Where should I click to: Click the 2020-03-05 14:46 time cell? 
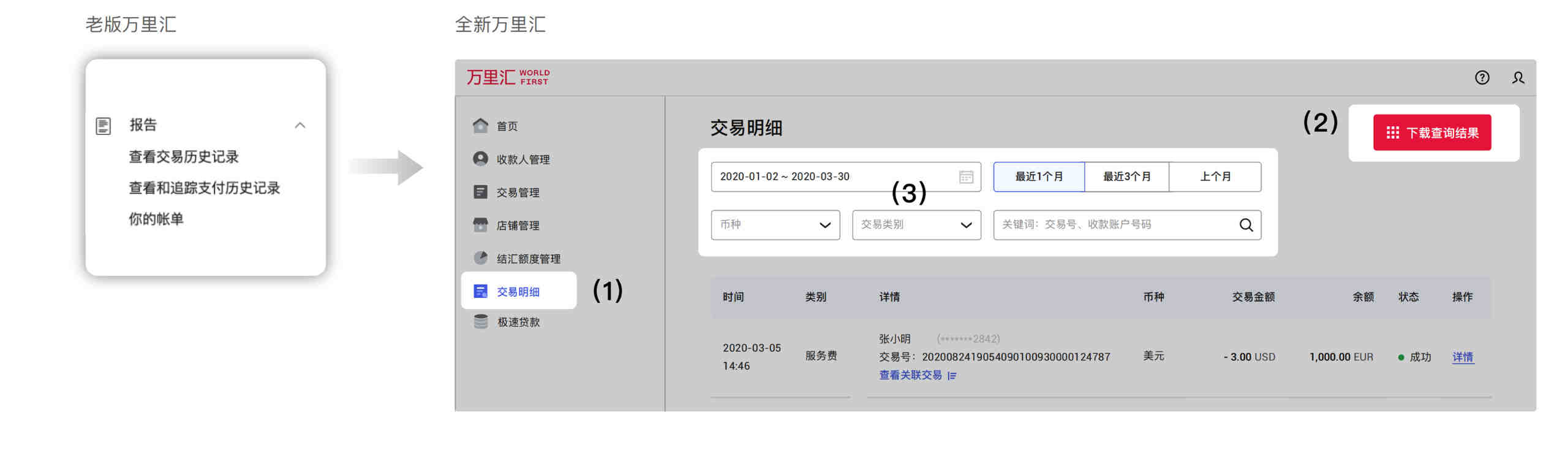pos(752,357)
